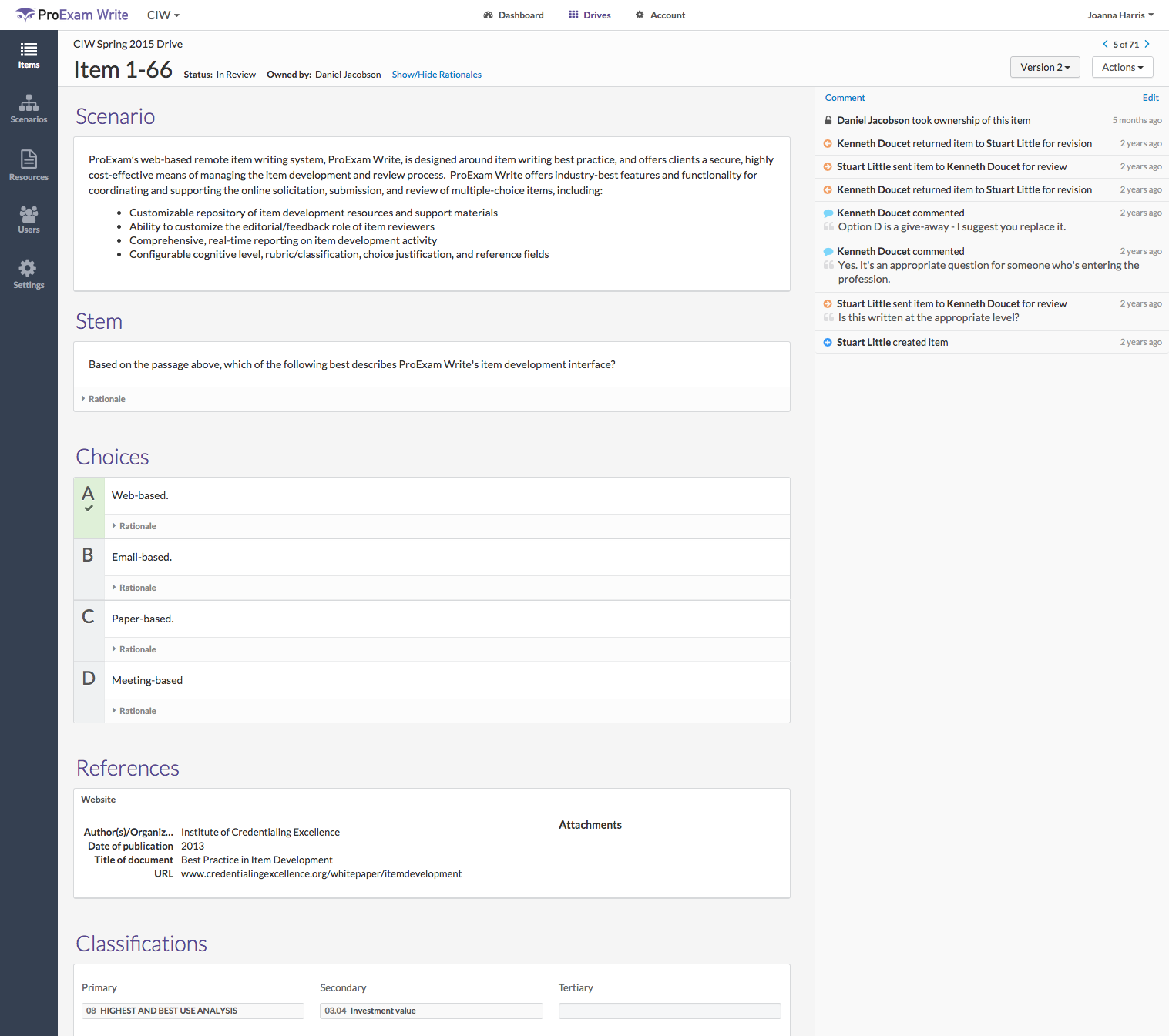Click speech bubble icon of 'Yes. It's an appropriate' comment

coord(828,251)
